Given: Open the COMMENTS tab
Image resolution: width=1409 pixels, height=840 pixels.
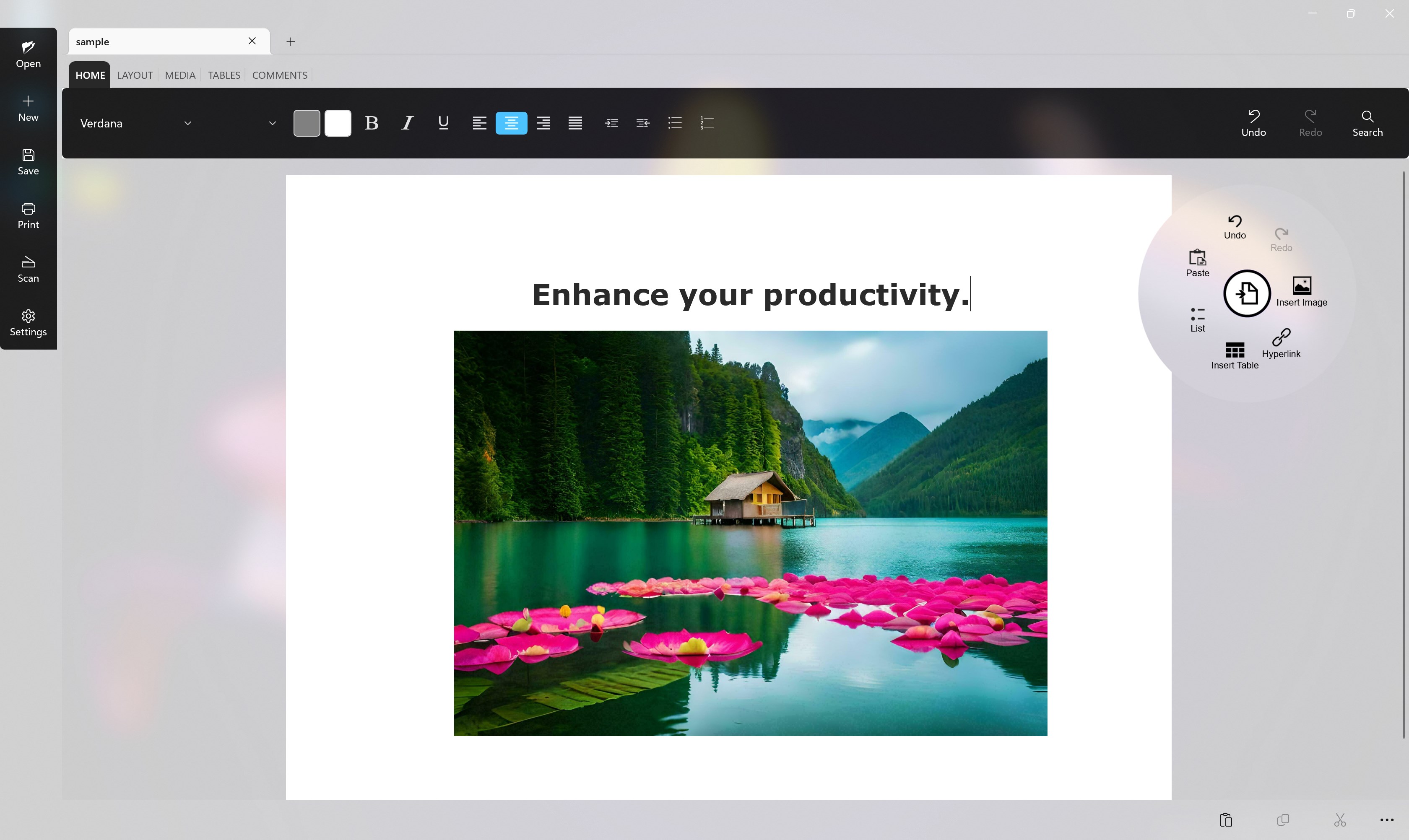Looking at the screenshot, I should pos(280,75).
